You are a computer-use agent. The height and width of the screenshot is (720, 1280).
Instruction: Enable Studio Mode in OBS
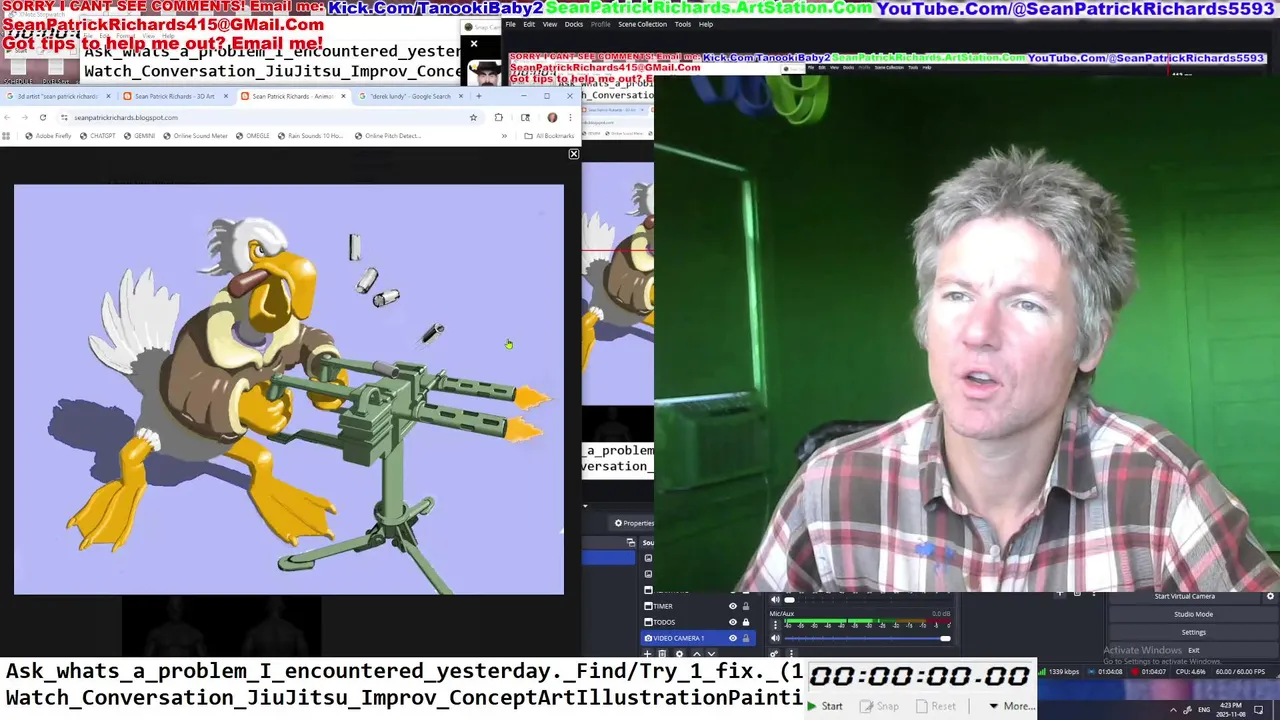[1193, 614]
